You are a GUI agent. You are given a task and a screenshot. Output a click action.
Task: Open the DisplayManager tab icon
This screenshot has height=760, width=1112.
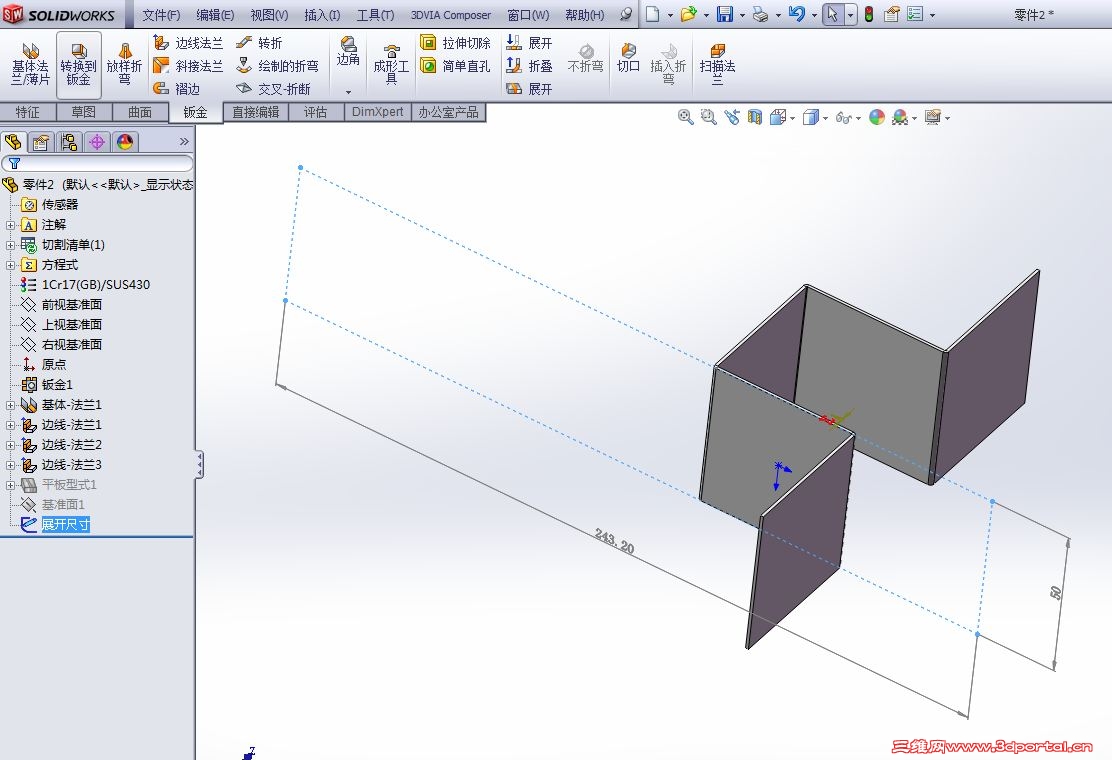[x=125, y=142]
